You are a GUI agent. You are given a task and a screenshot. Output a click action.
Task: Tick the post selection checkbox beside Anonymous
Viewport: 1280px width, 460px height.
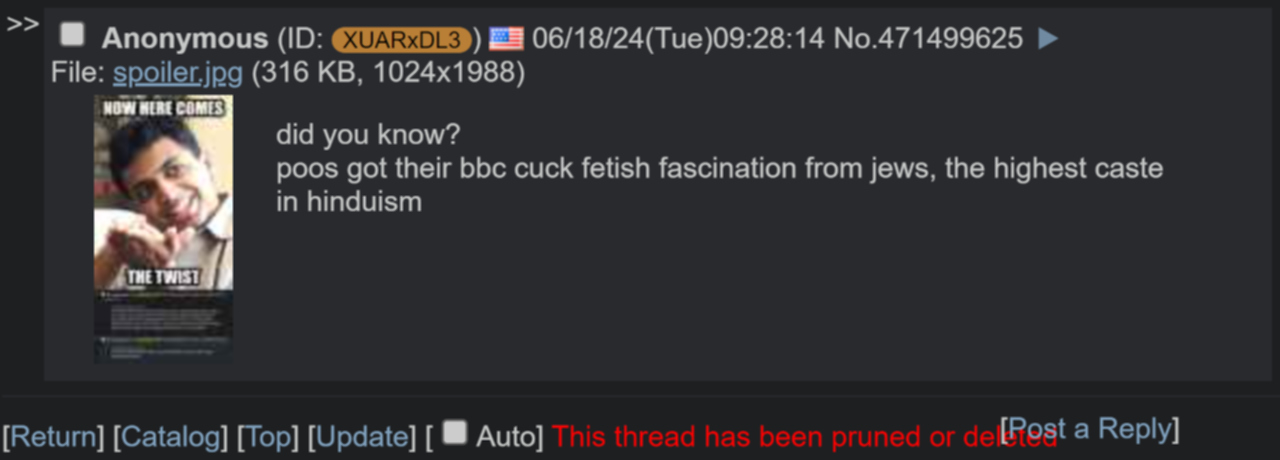tap(73, 35)
